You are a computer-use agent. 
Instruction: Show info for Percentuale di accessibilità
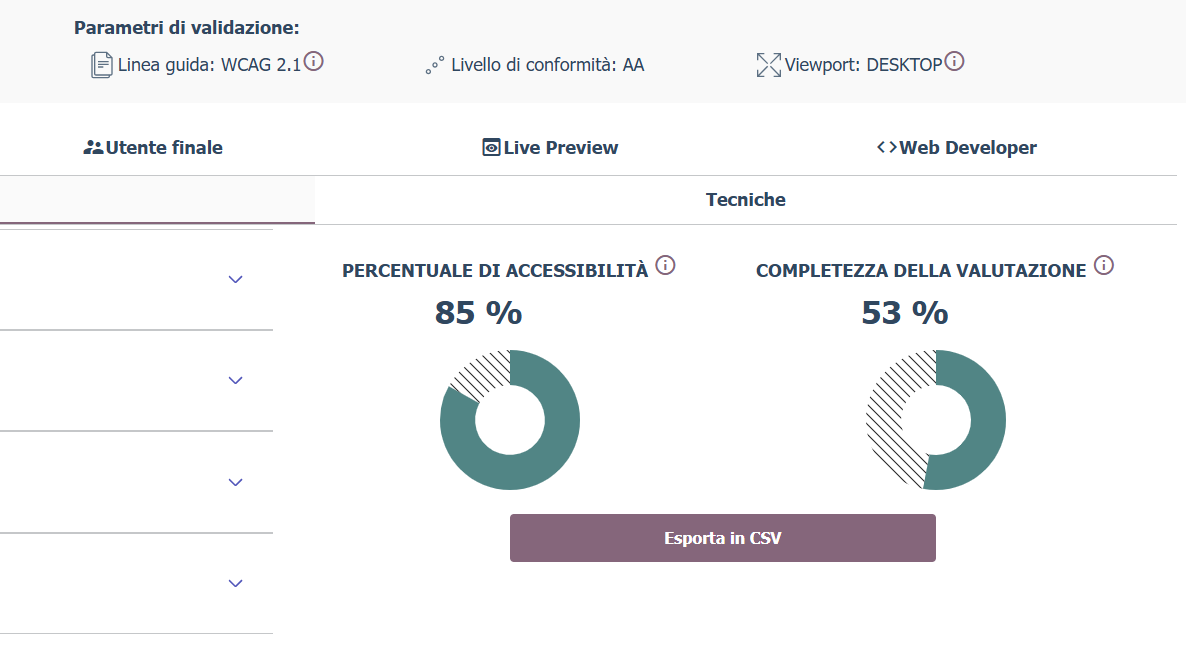tap(665, 266)
